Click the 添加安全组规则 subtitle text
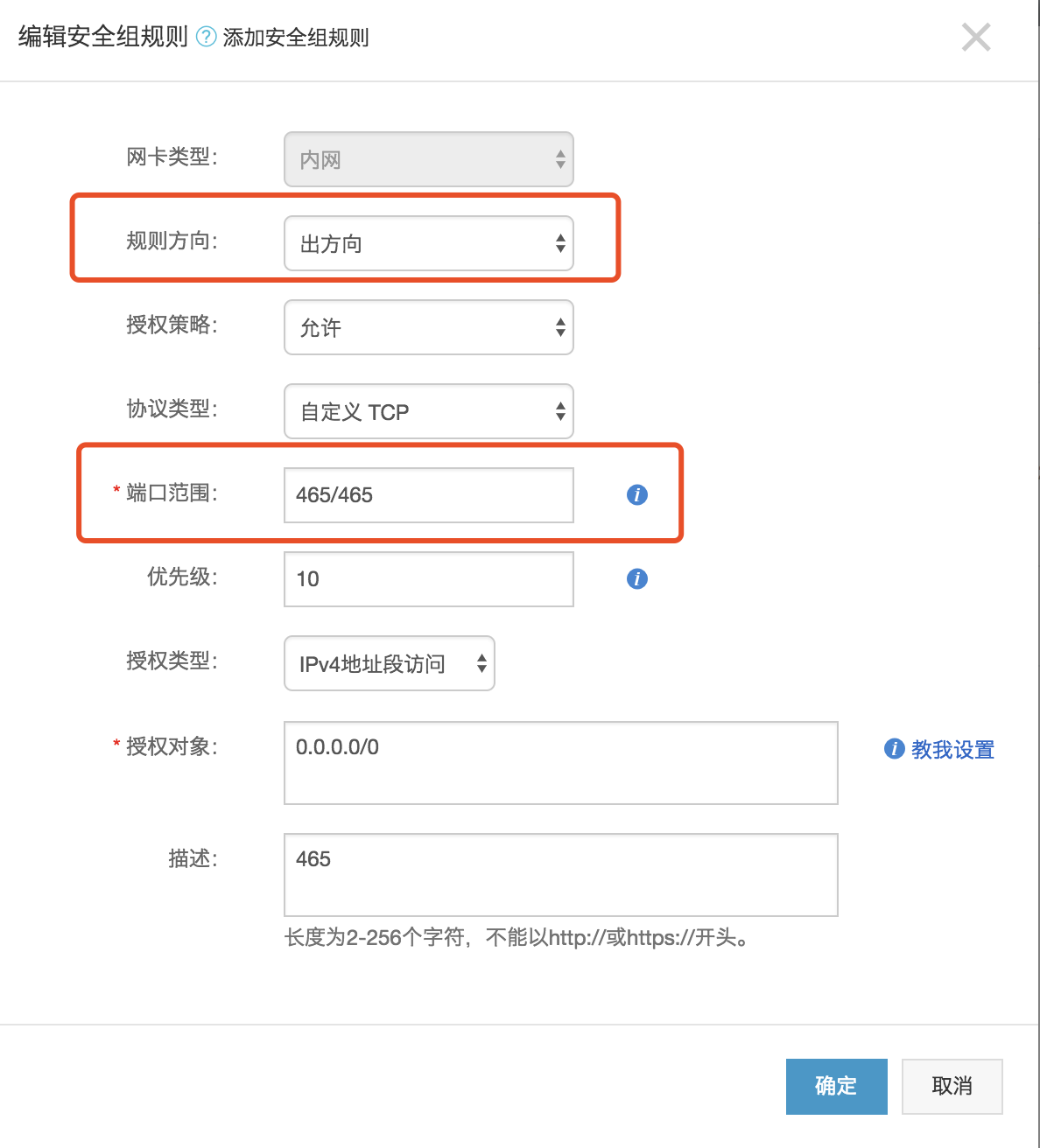 296,38
